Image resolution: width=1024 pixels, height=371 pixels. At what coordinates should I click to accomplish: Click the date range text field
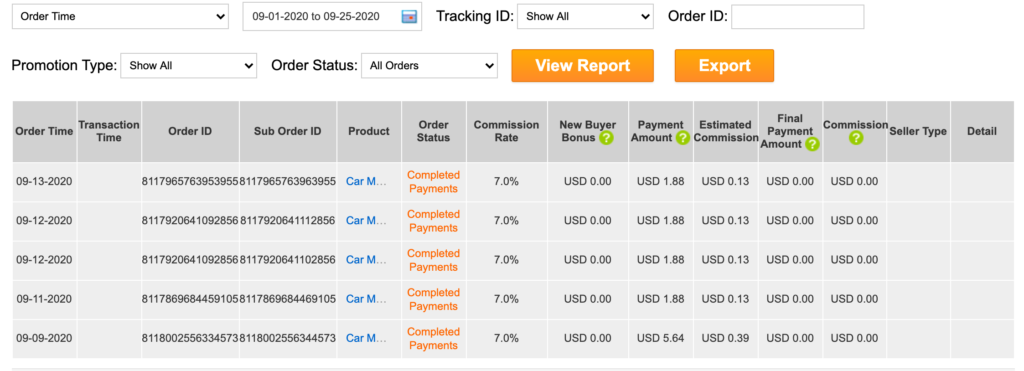332,17
